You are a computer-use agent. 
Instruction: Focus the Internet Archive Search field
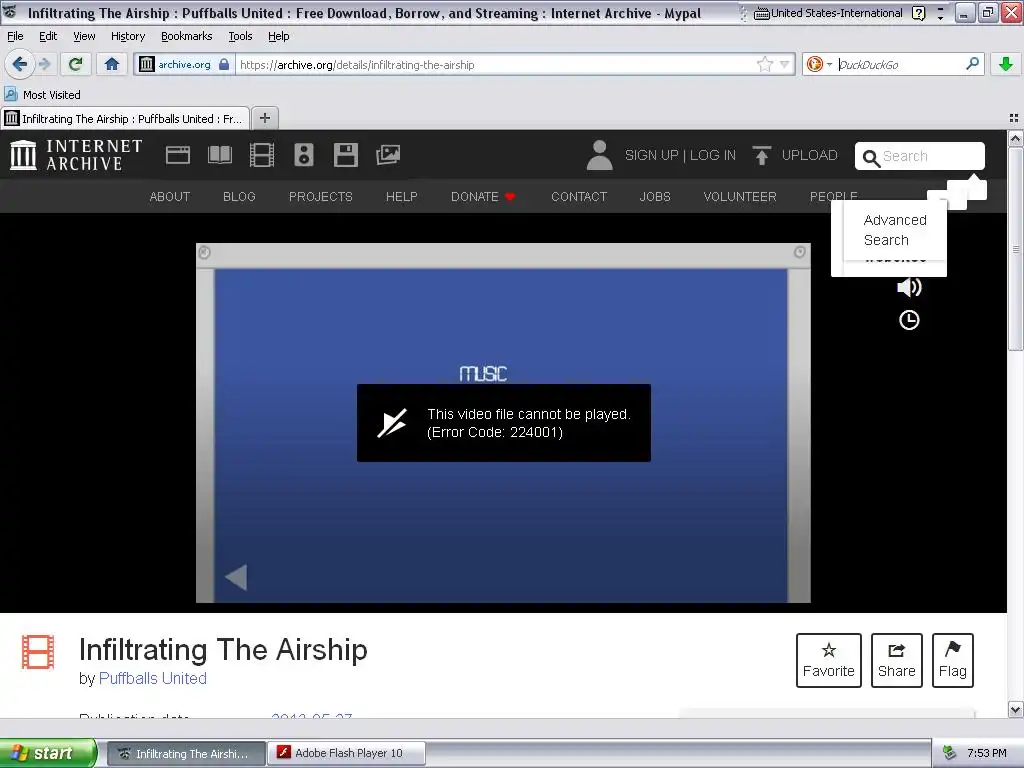pos(920,156)
